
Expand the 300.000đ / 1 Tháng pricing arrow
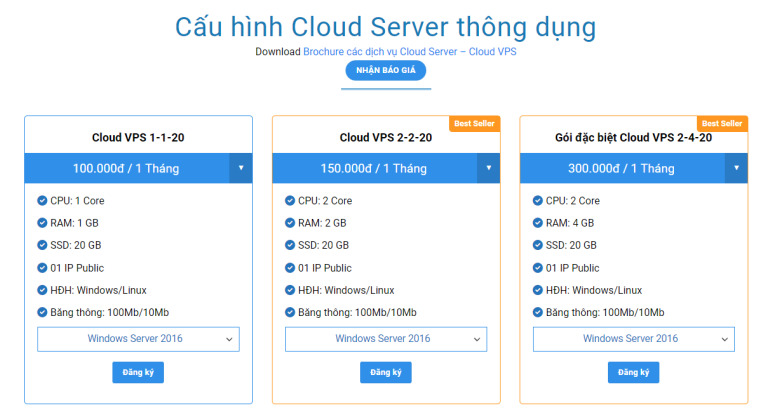[736, 168]
